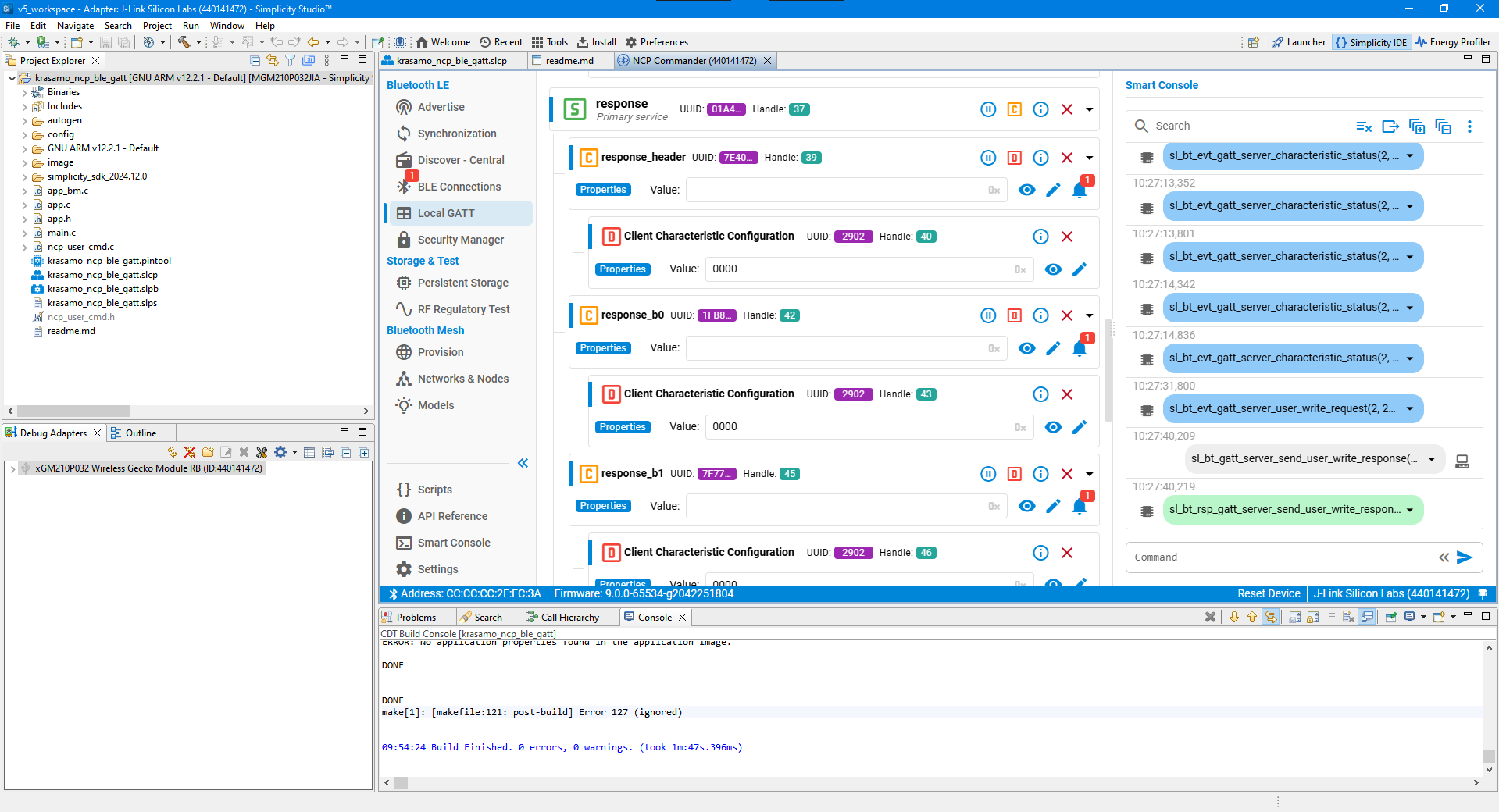Switch to krasamo_ncp_ble_gatt.slcp tab
The height and width of the screenshot is (812, 1499).
(451, 61)
